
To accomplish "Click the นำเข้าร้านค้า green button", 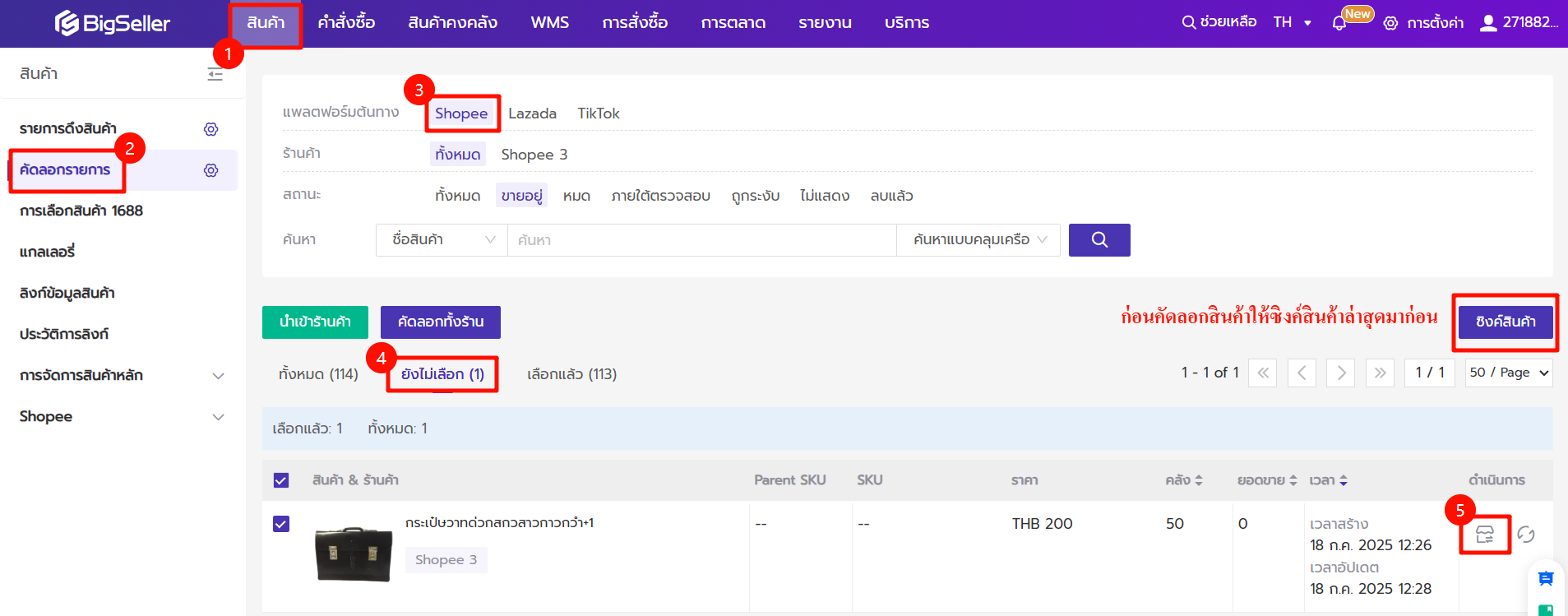I will point(315,322).
